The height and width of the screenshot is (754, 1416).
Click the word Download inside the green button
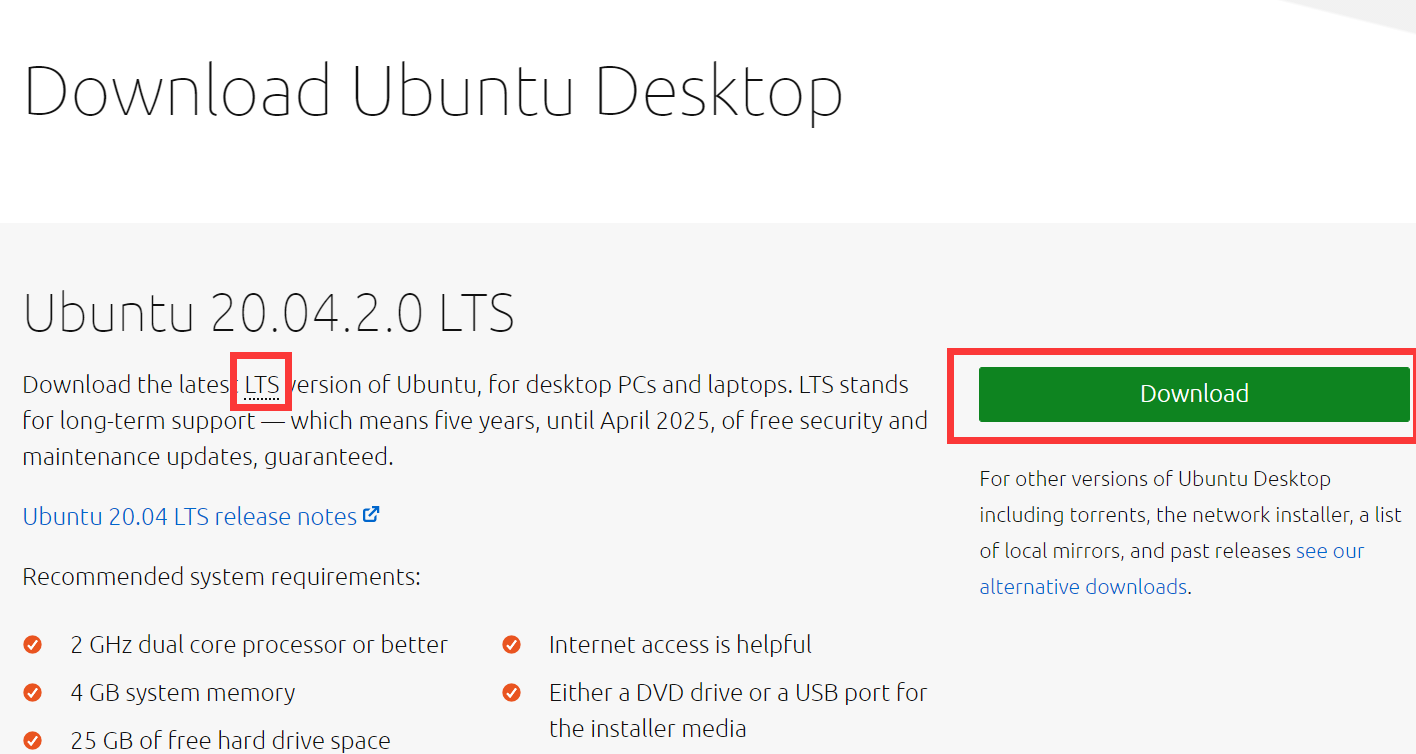tap(1193, 393)
